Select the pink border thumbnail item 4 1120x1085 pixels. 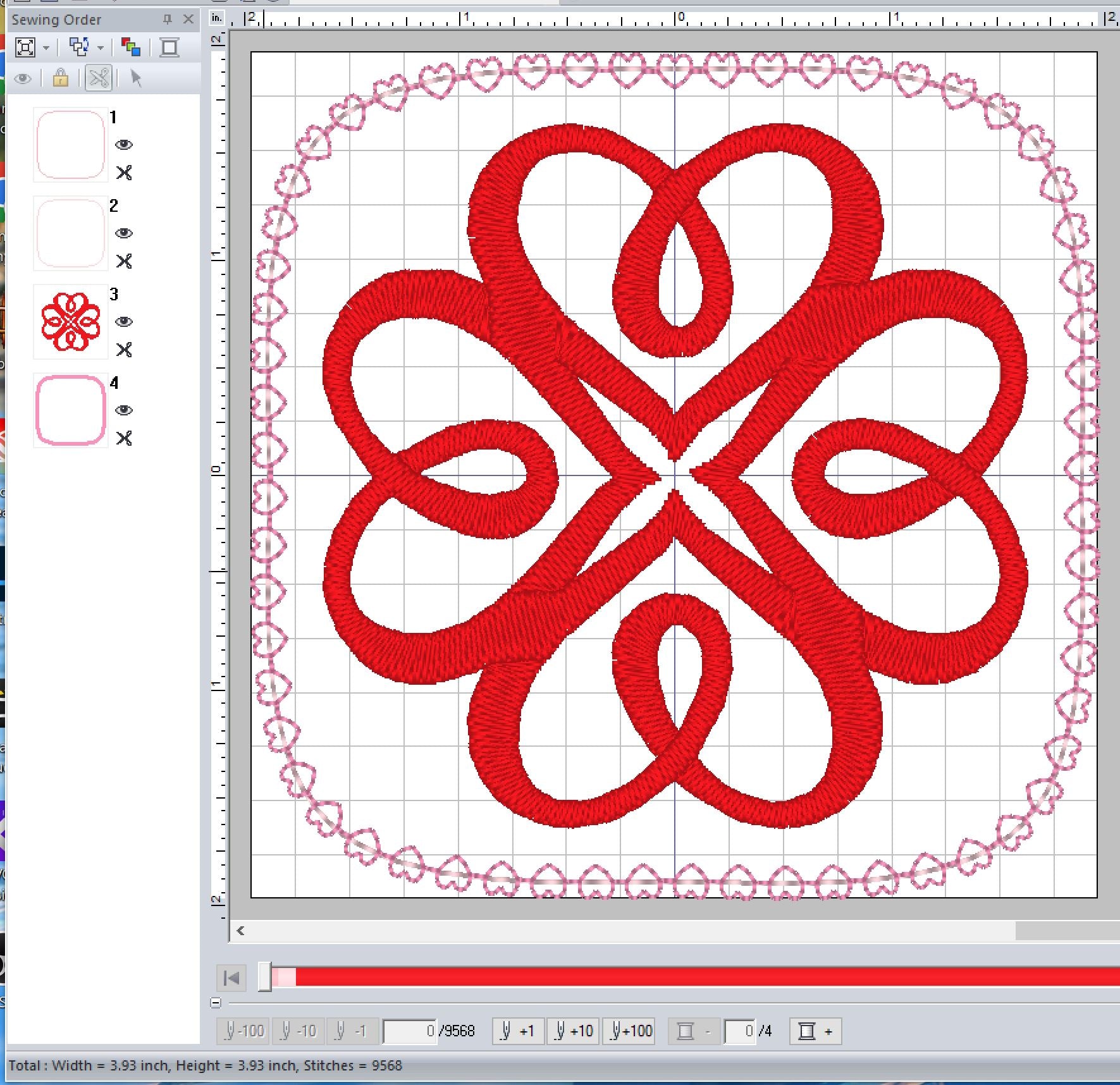tap(70, 410)
